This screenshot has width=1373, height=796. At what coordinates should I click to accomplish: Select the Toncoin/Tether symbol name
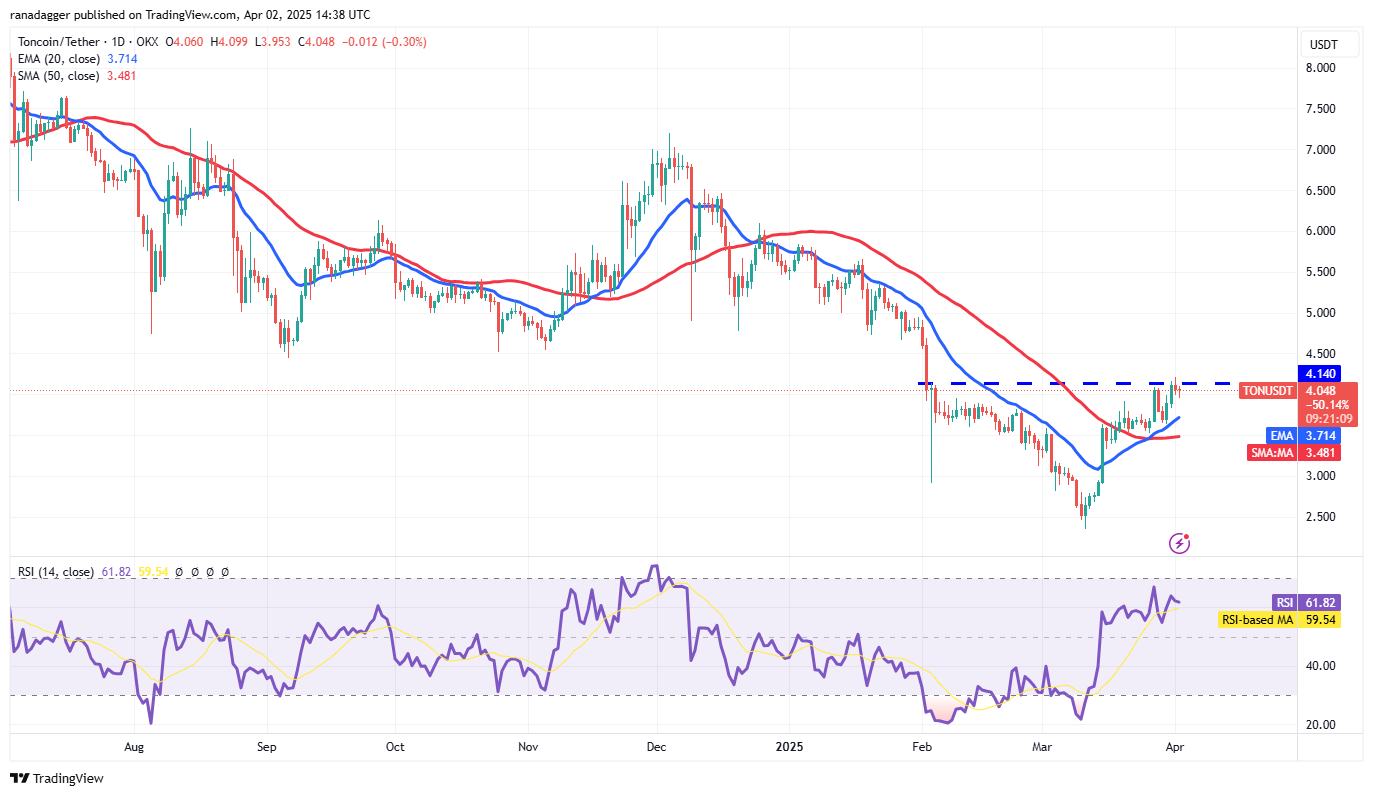pyautogui.click(x=62, y=42)
